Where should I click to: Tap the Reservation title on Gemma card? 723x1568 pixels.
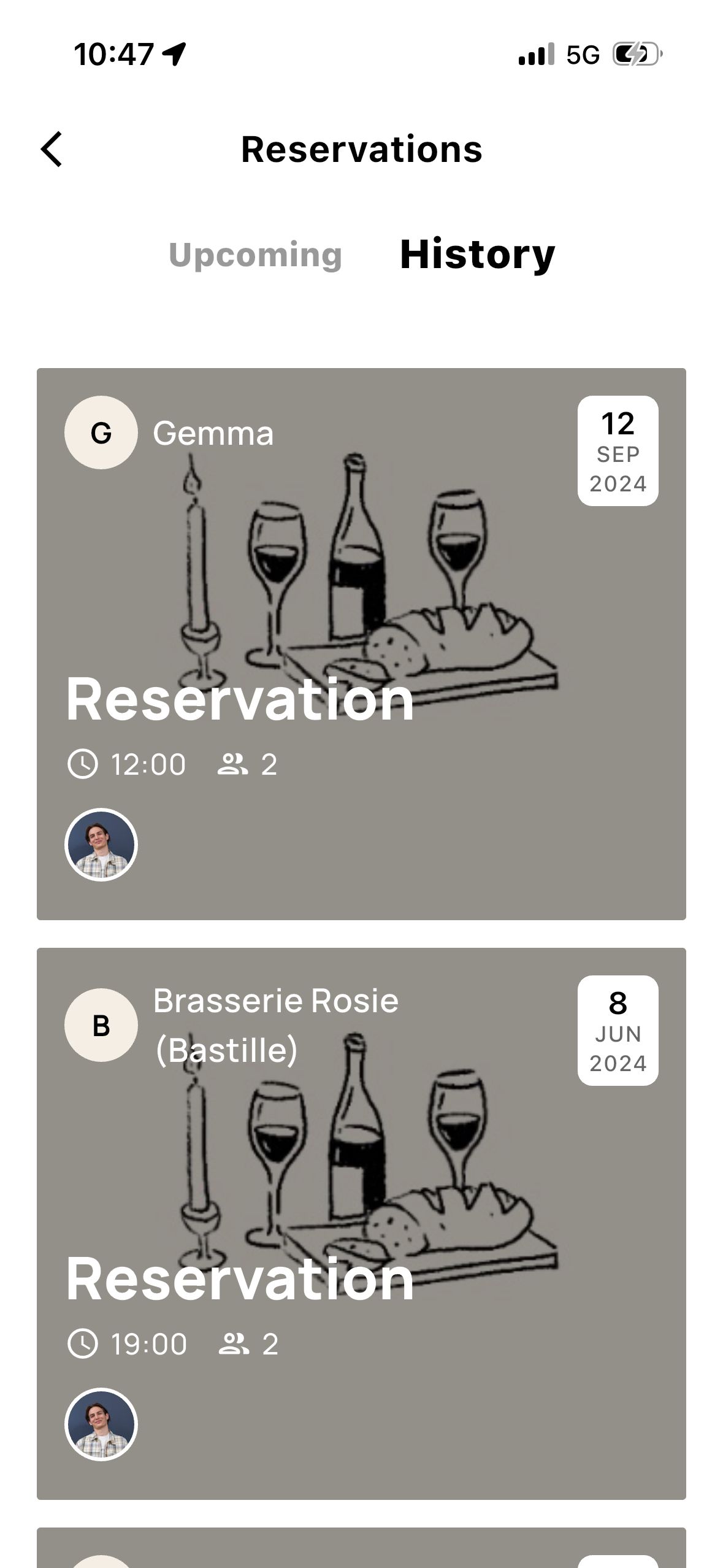(240, 699)
